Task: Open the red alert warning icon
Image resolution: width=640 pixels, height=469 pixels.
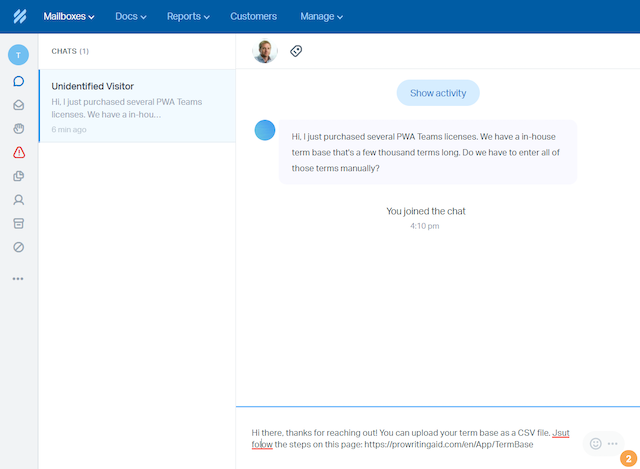Action: pyautogui.click(x=19, y=152)
